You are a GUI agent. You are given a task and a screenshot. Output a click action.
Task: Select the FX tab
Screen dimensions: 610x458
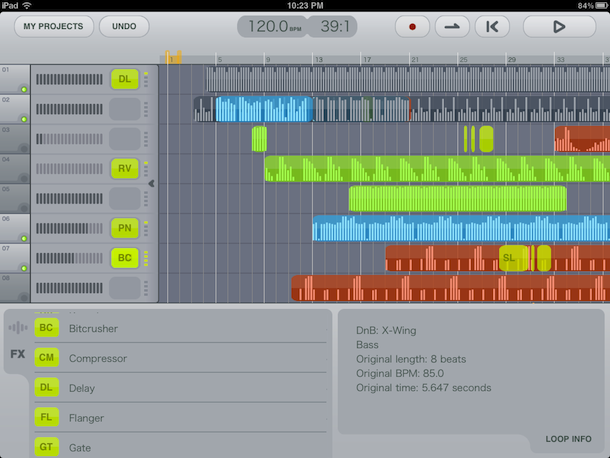[x=18, y=353]
